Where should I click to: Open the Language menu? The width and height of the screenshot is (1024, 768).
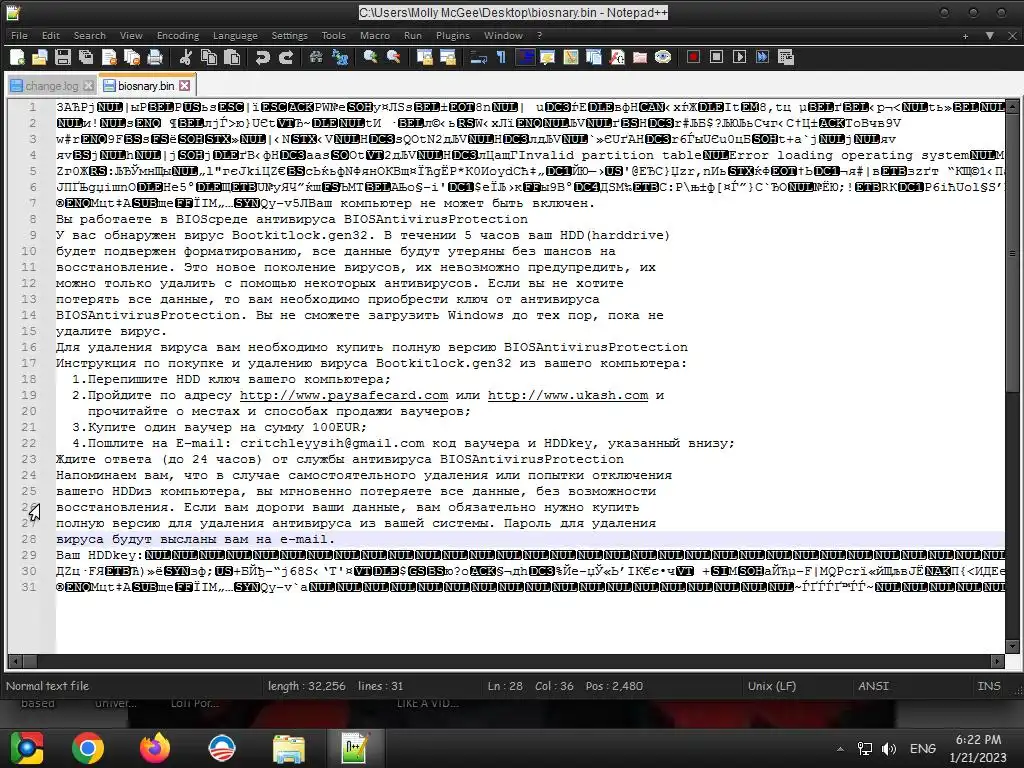click(x=235, y=35)
